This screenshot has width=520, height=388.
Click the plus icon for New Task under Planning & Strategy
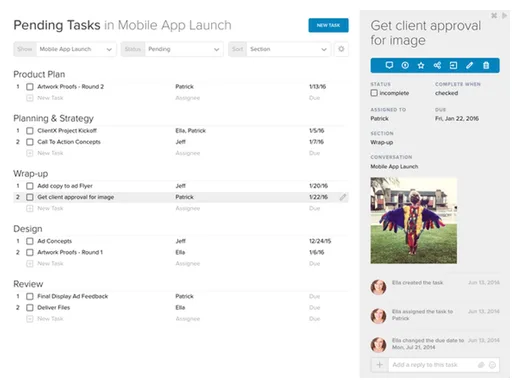pos(30,153)
